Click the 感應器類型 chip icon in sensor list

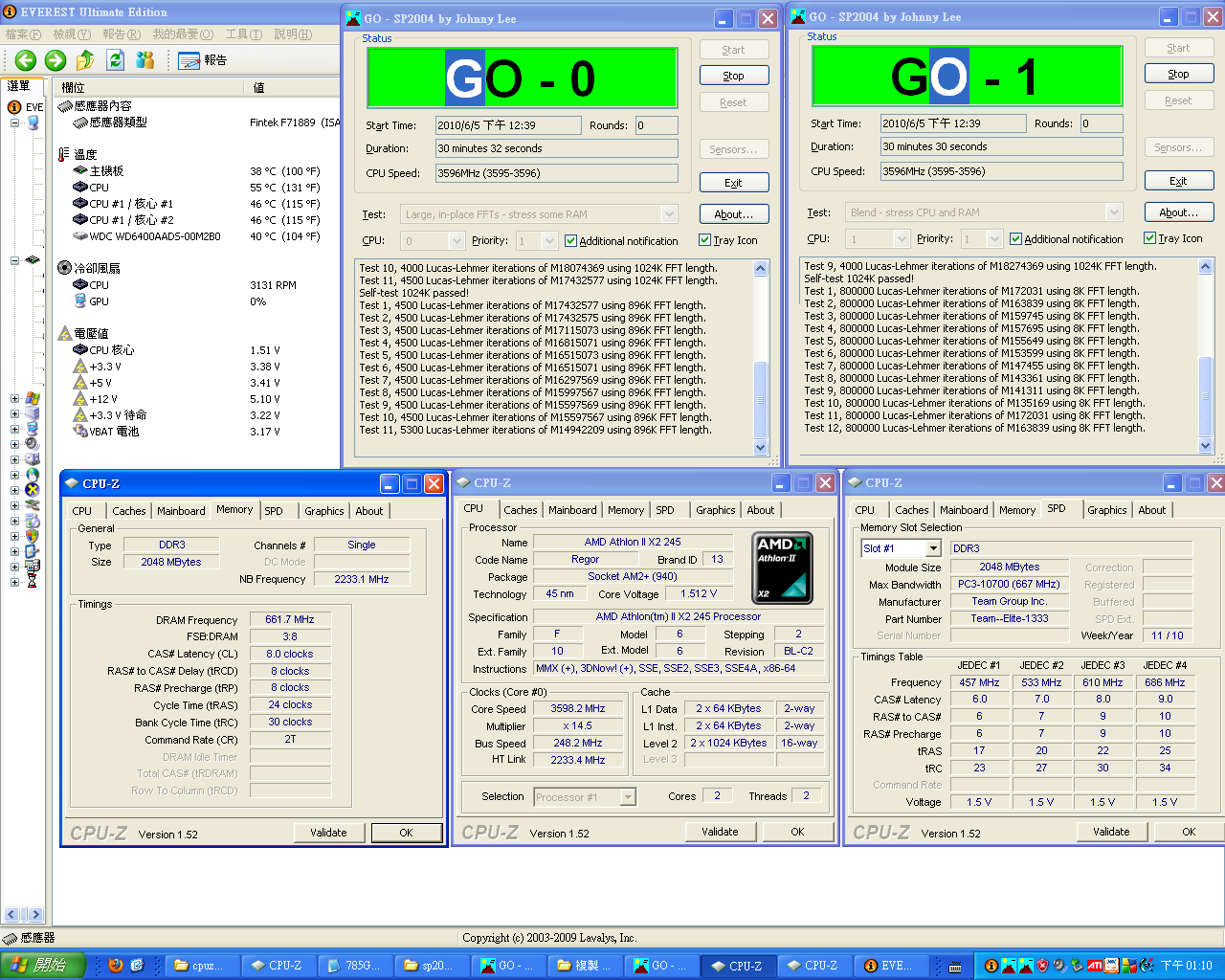pos(80,122)
